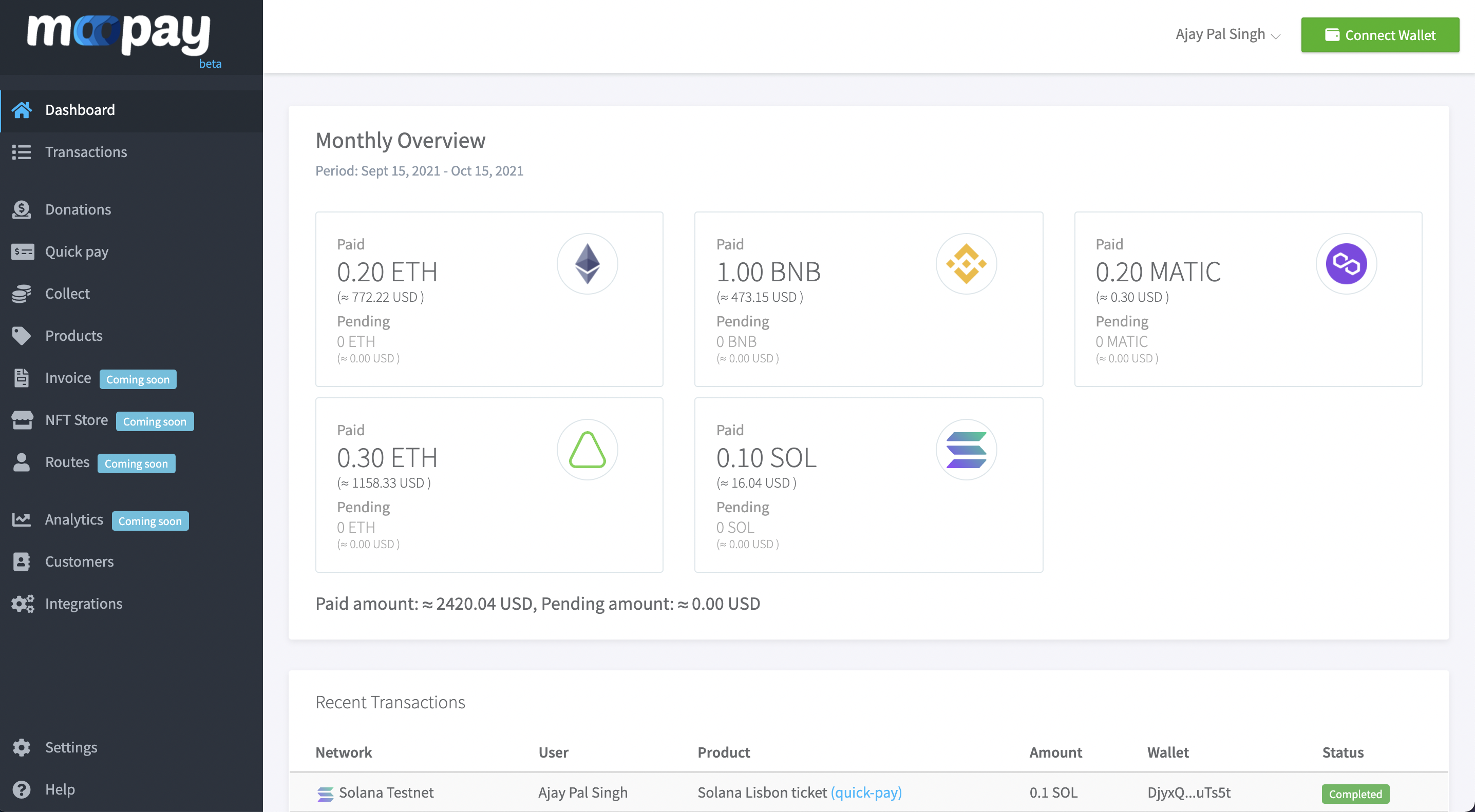Expand the Ajay Pal Singh user dropdown
This screenshot has height=812, width=1475.
pos(1227,34)
